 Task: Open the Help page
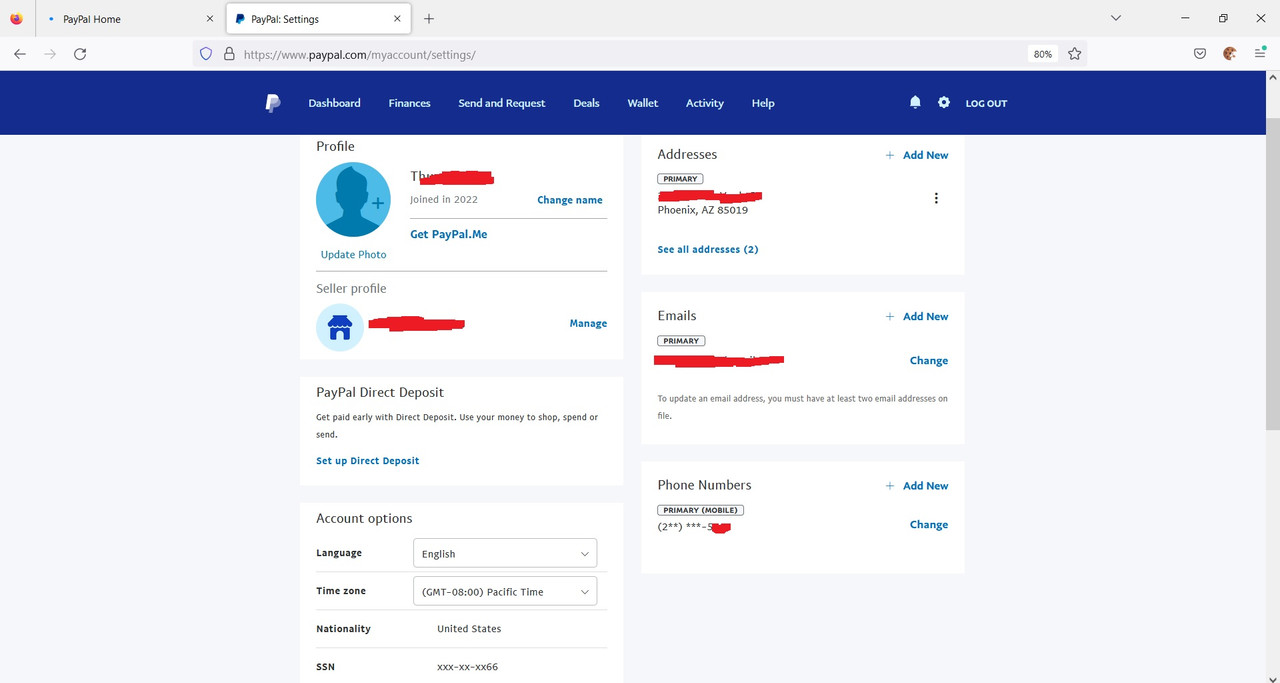[x=763, y=103]
